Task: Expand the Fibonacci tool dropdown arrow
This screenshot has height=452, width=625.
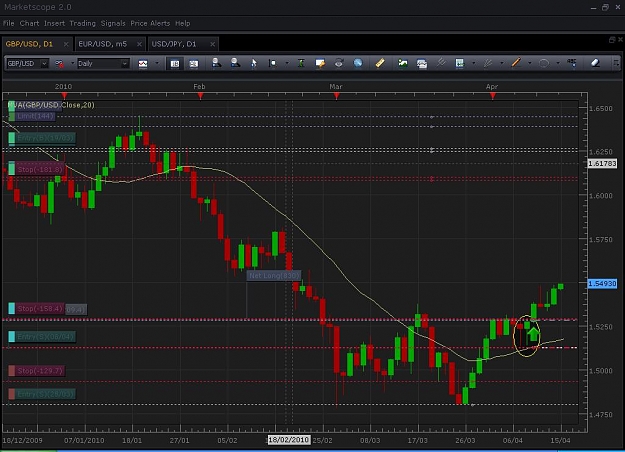Action: [x=501, y=63]
